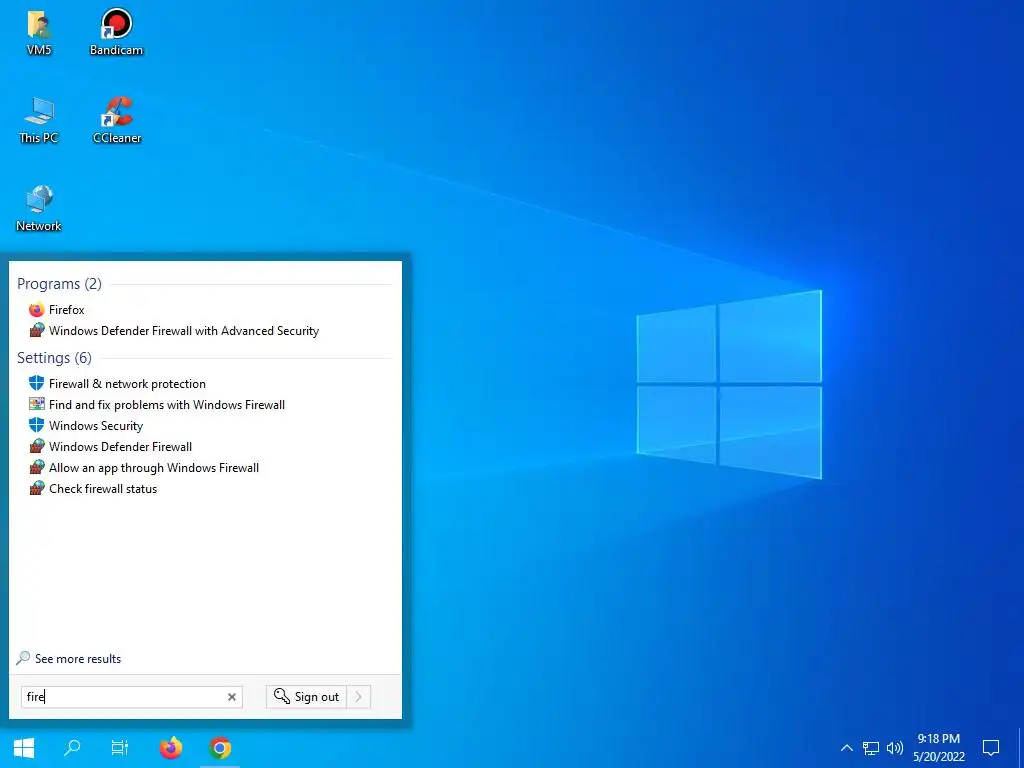Open taskbar Search magnifier
This screenshot has height=768, width=1024.
pos(72,748)
